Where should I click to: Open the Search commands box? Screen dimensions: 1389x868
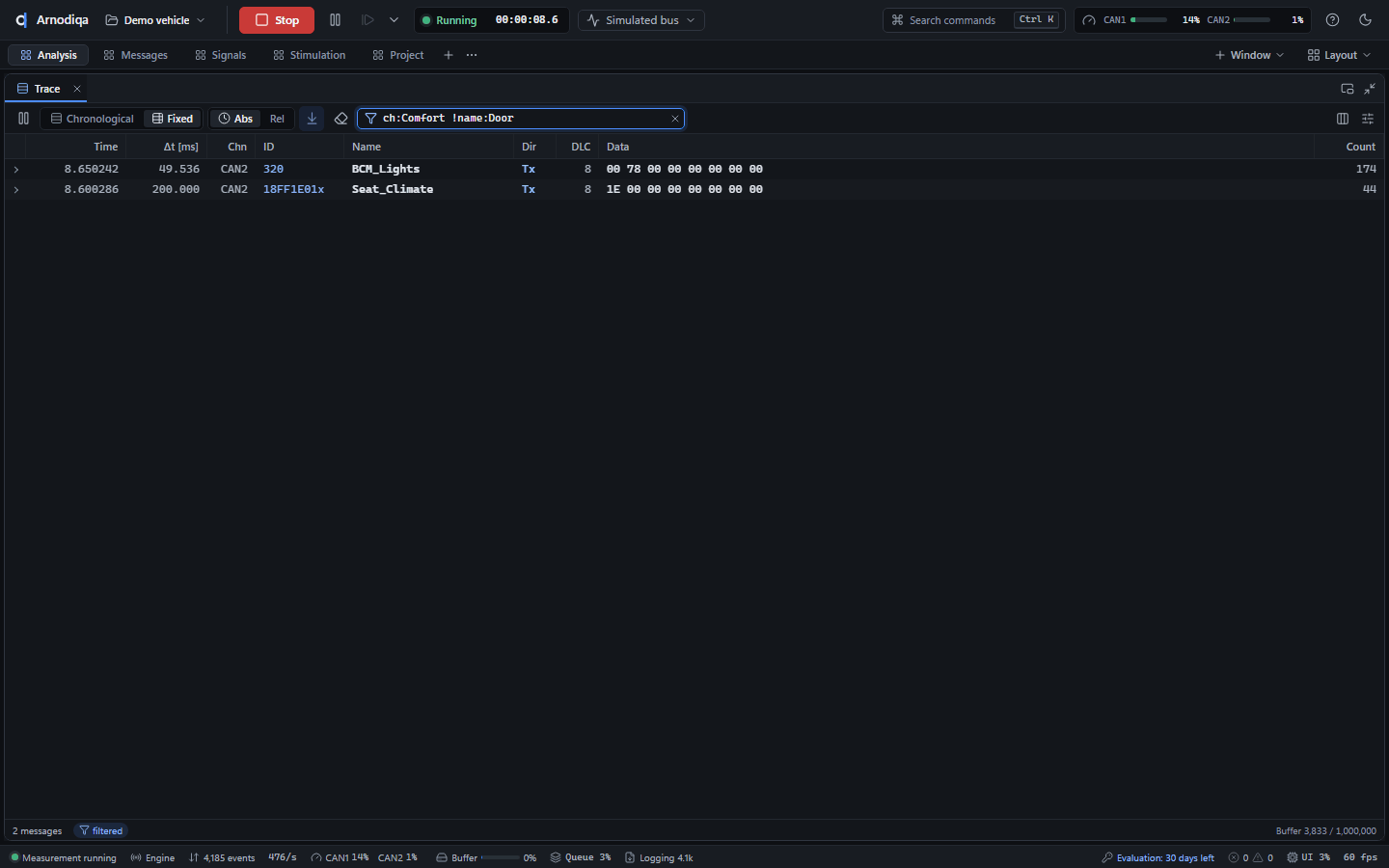(x=973, y=20)
